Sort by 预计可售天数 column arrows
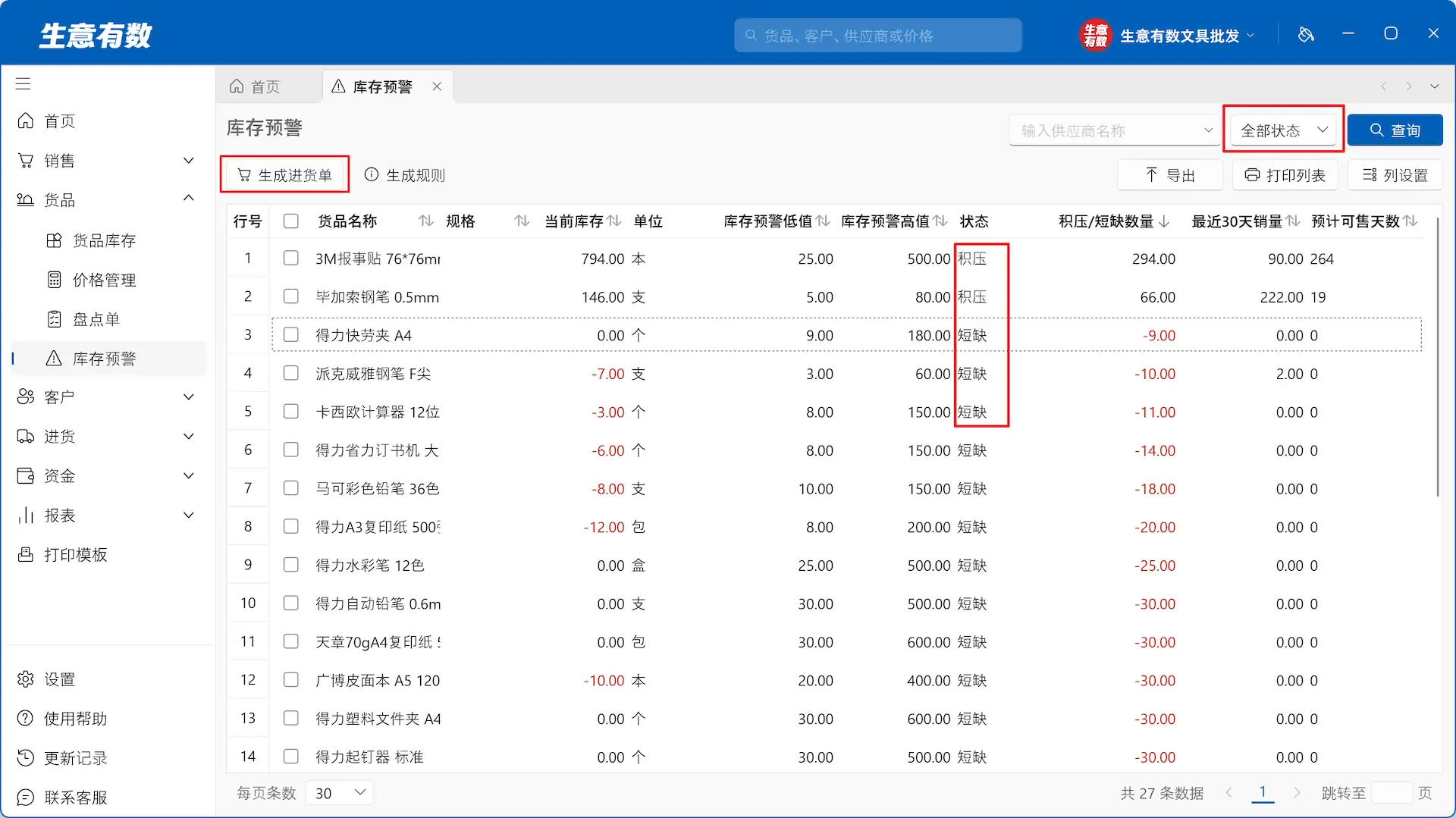Viewport: 1456px width, 818px height. tap(1410, 221)
